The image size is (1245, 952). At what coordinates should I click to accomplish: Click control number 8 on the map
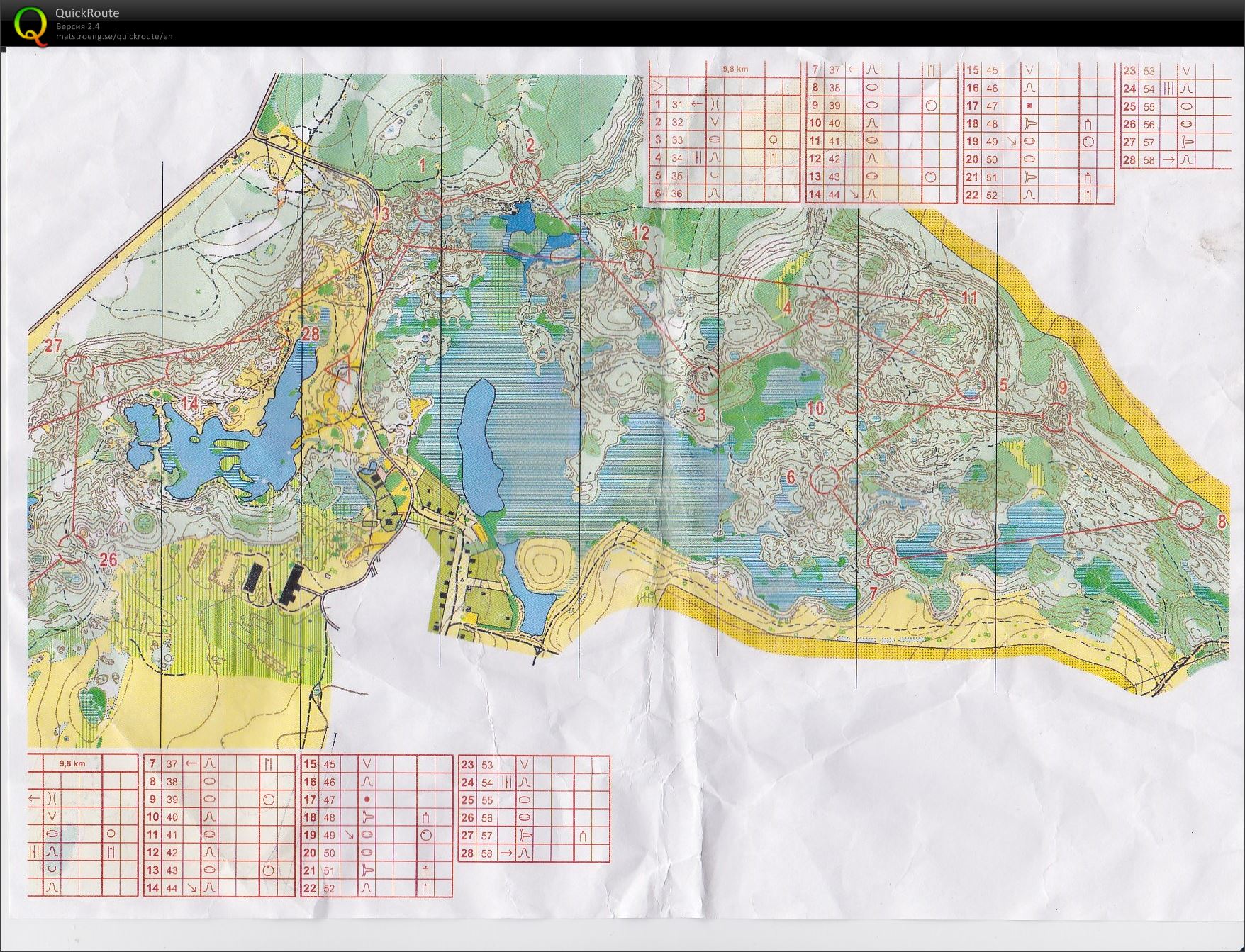click(x=1222, y=522)
